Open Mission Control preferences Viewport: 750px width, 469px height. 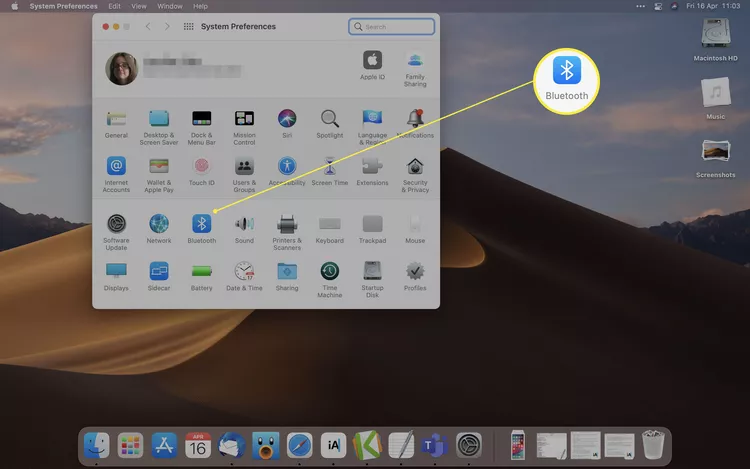(244, 128)
